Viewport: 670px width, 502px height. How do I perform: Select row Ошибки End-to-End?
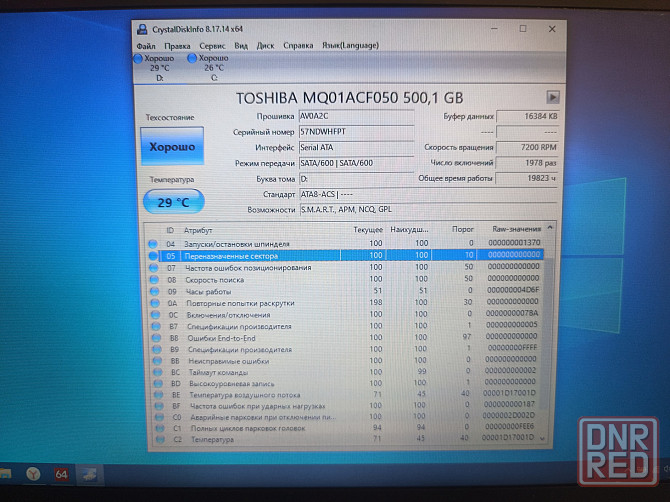345,338
